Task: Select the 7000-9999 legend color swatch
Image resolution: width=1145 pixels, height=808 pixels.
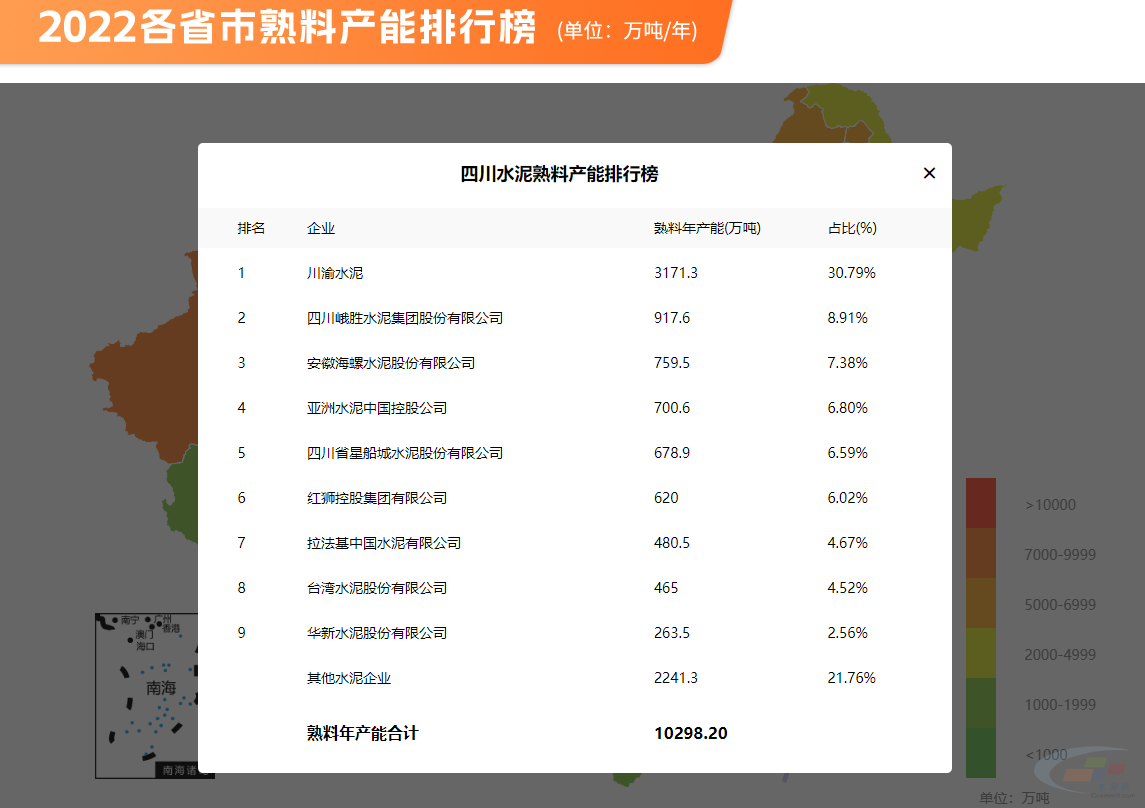Action: click(981, 554)
